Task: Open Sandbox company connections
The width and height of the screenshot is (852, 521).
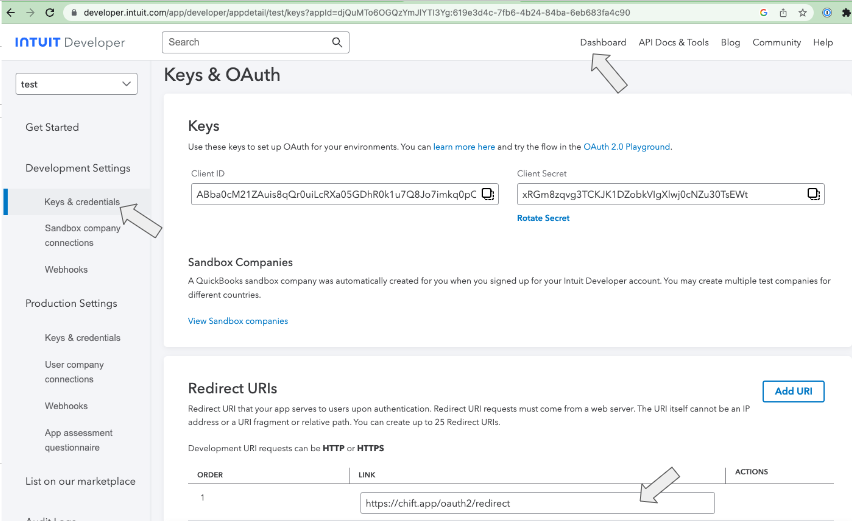Action: point(83,235)
